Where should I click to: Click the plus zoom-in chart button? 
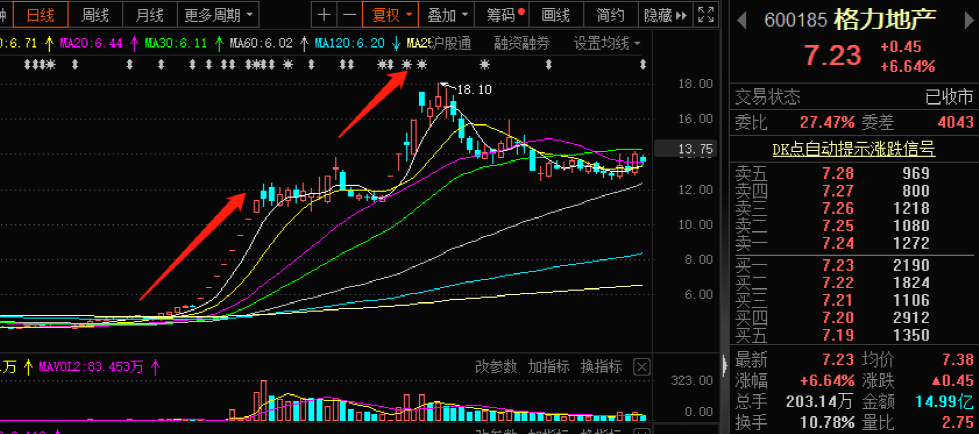(x=323, y=15)
